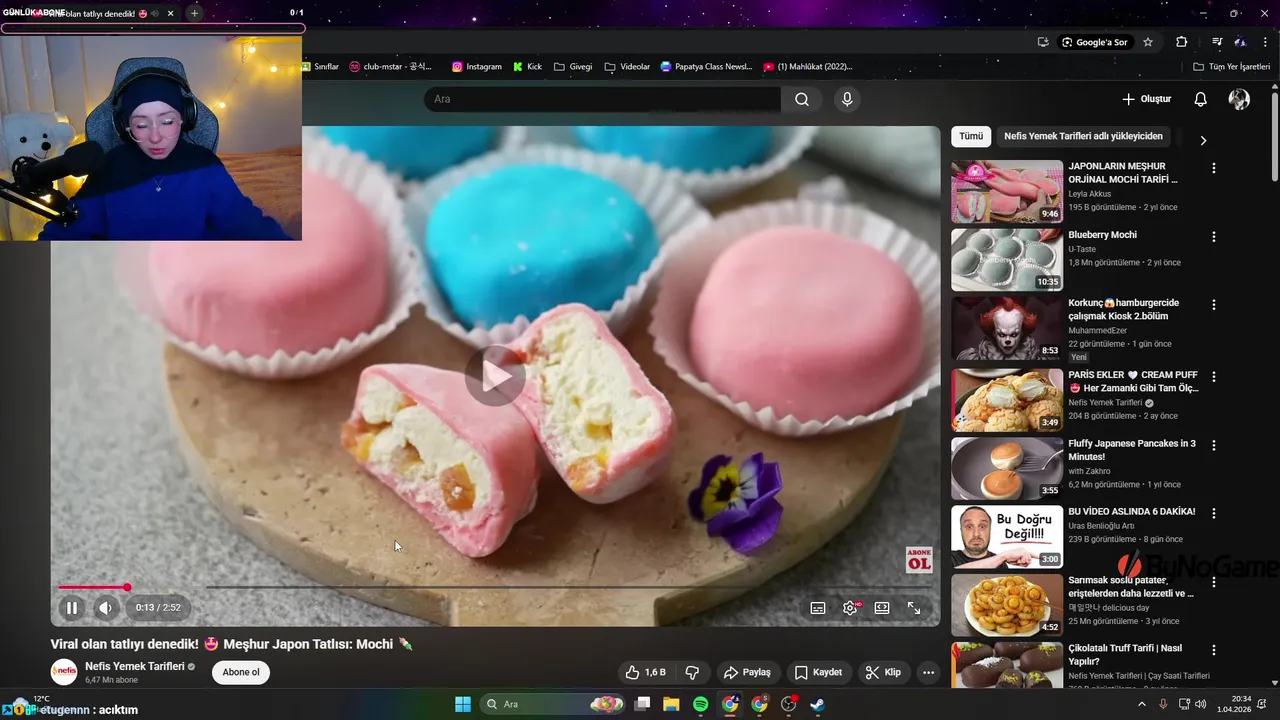Click the large play overlay on video
1280x720 pixels.
495,376
